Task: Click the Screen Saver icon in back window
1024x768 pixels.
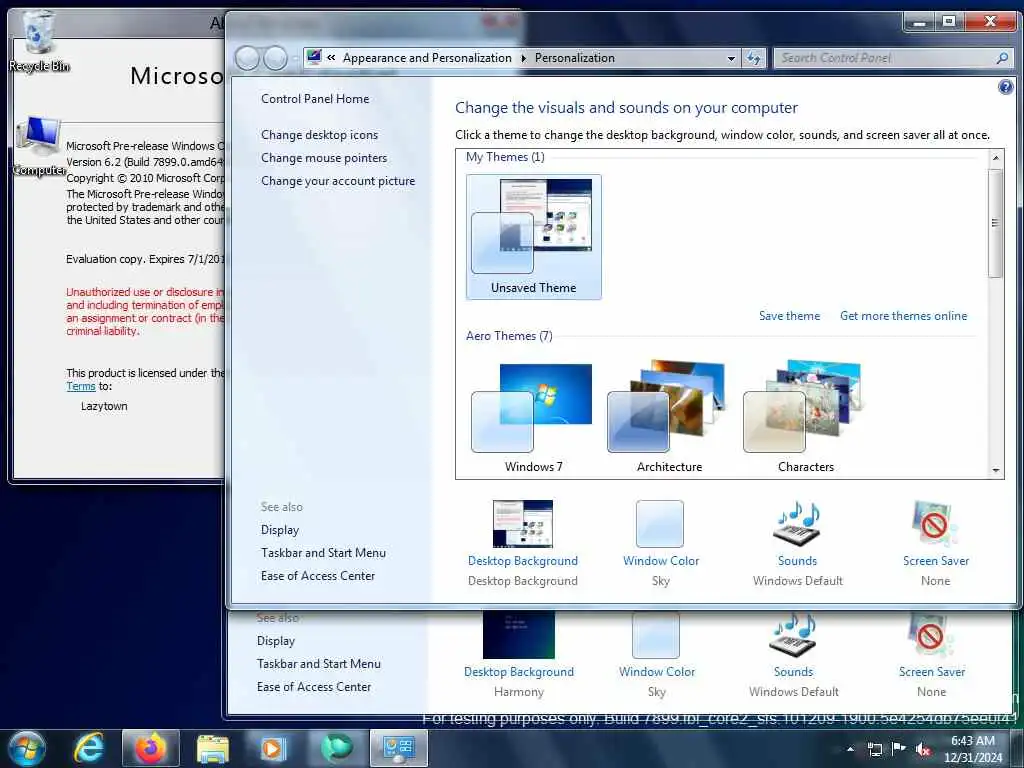Action: pos(931,635)
